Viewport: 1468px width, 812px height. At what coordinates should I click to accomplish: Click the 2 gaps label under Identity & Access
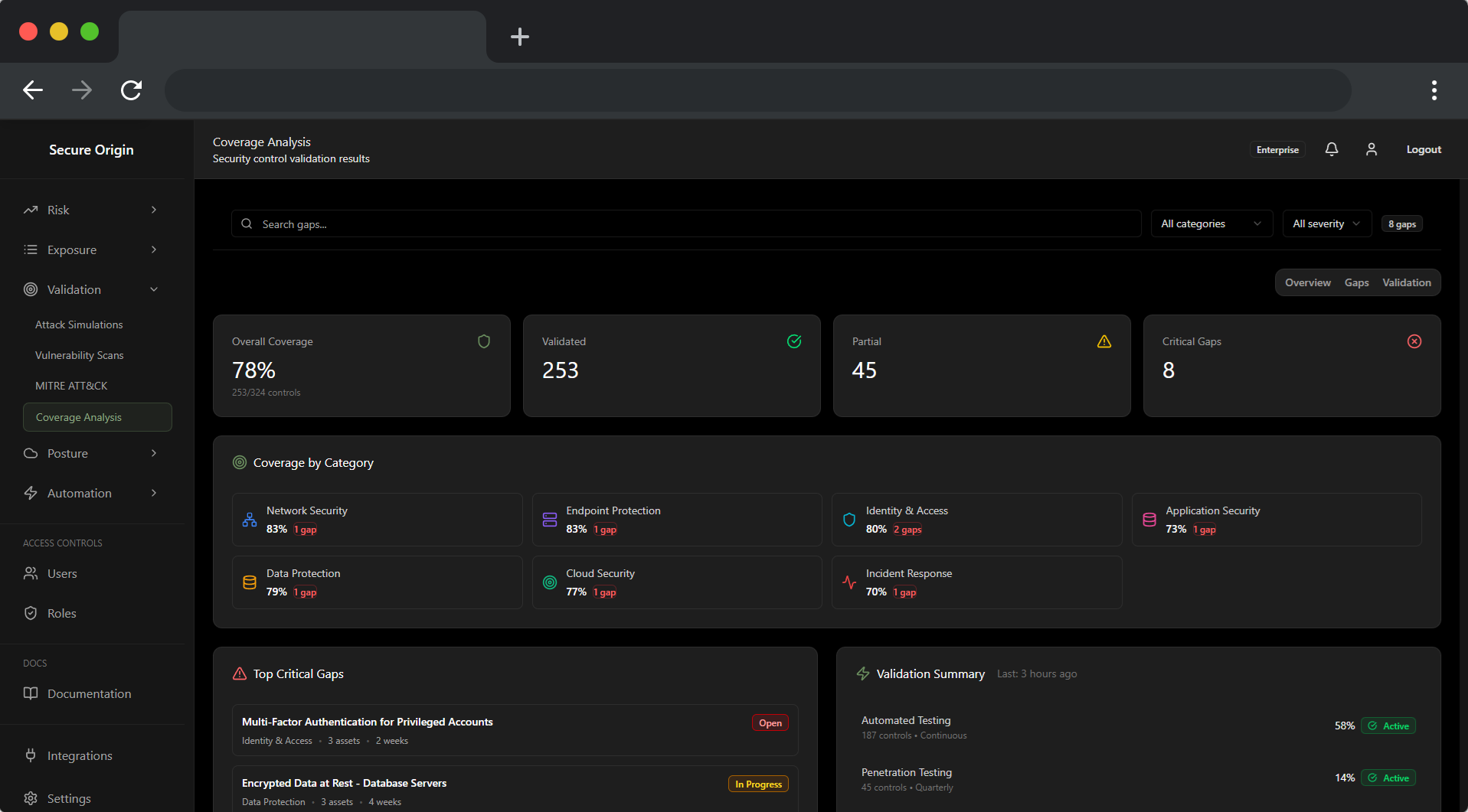(x=907, y=530)
